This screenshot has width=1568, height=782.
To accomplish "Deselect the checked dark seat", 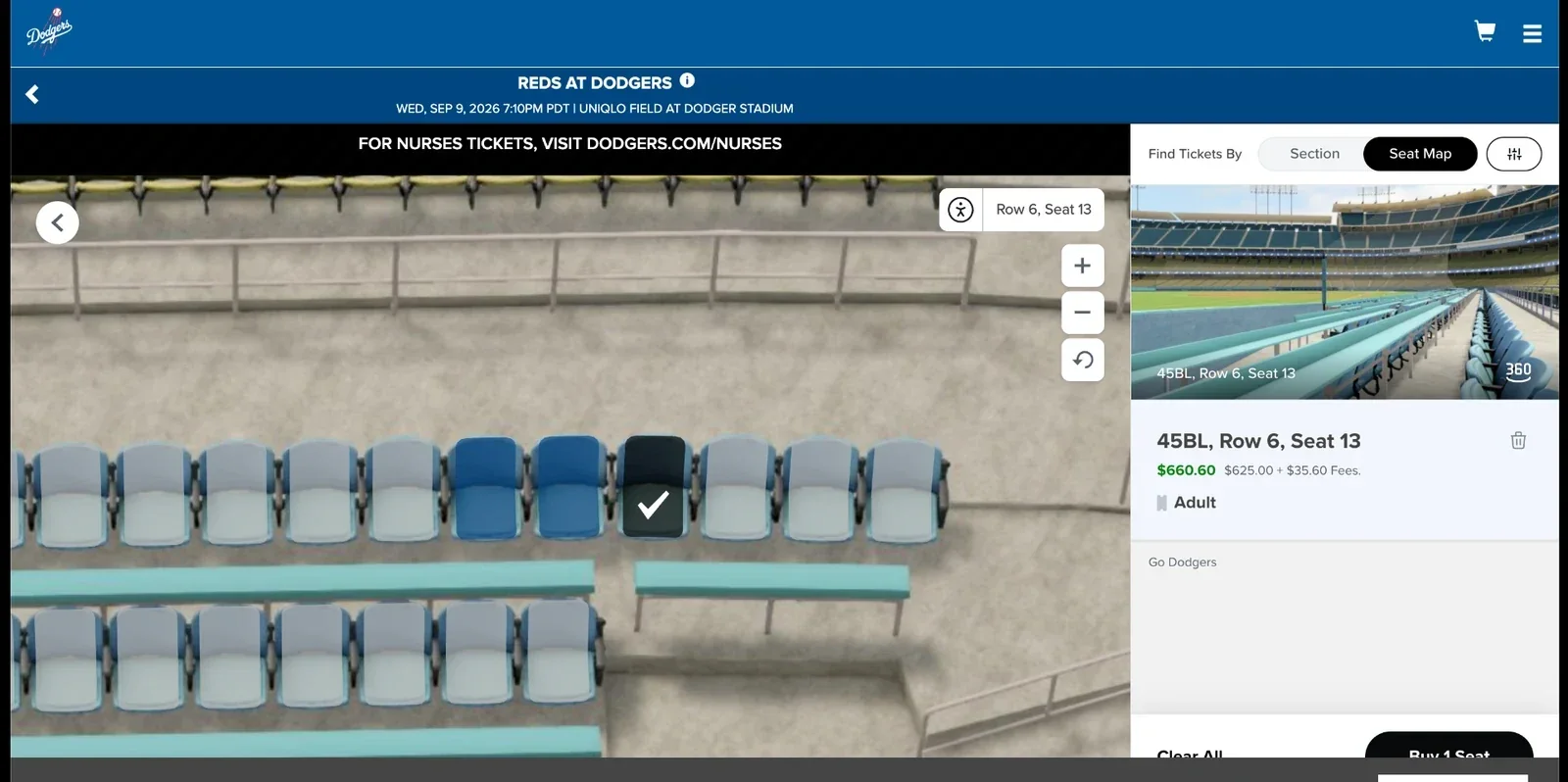I will [654, 486].
